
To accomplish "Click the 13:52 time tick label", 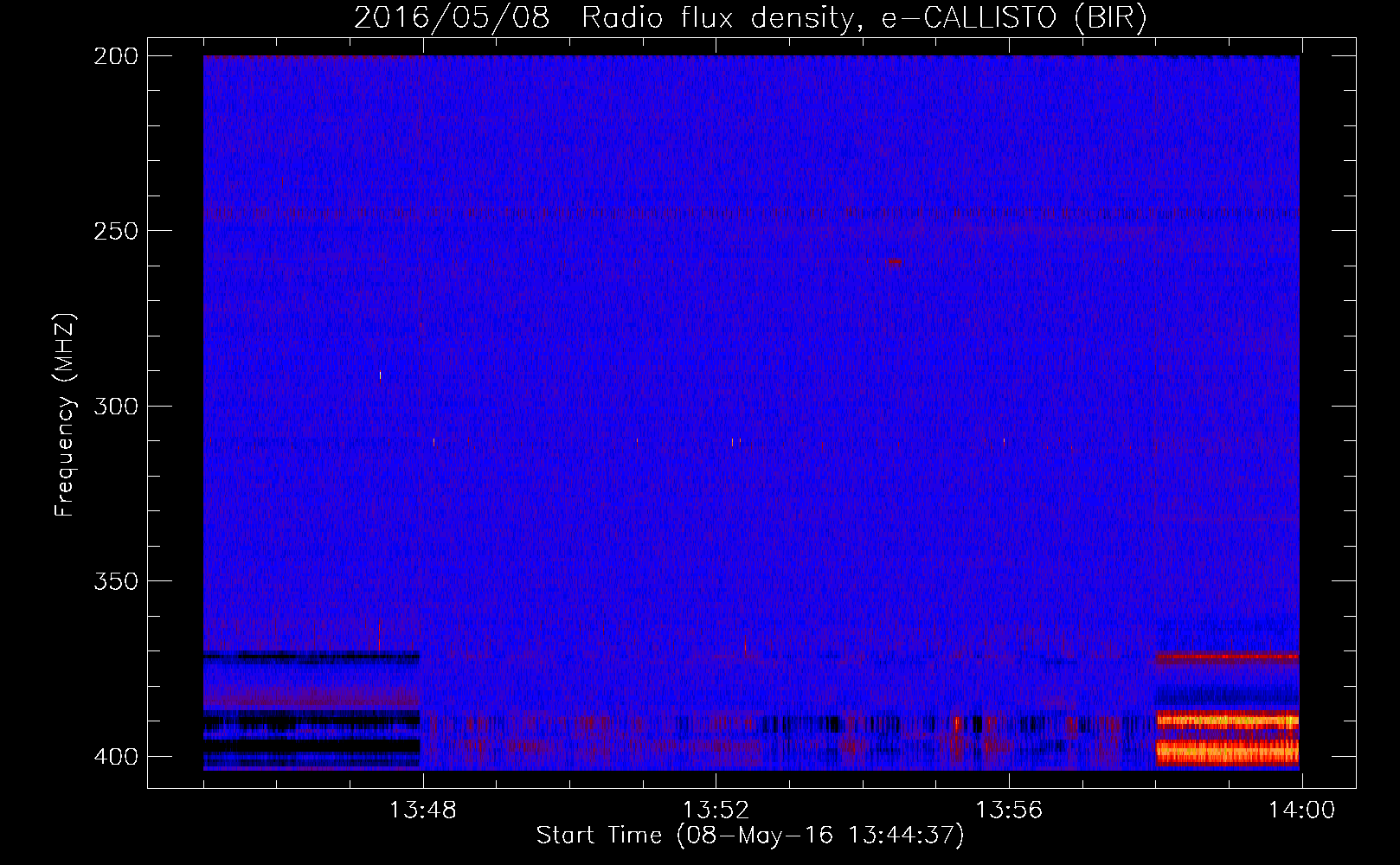I will pyautogui.click(x=716, y=811).
